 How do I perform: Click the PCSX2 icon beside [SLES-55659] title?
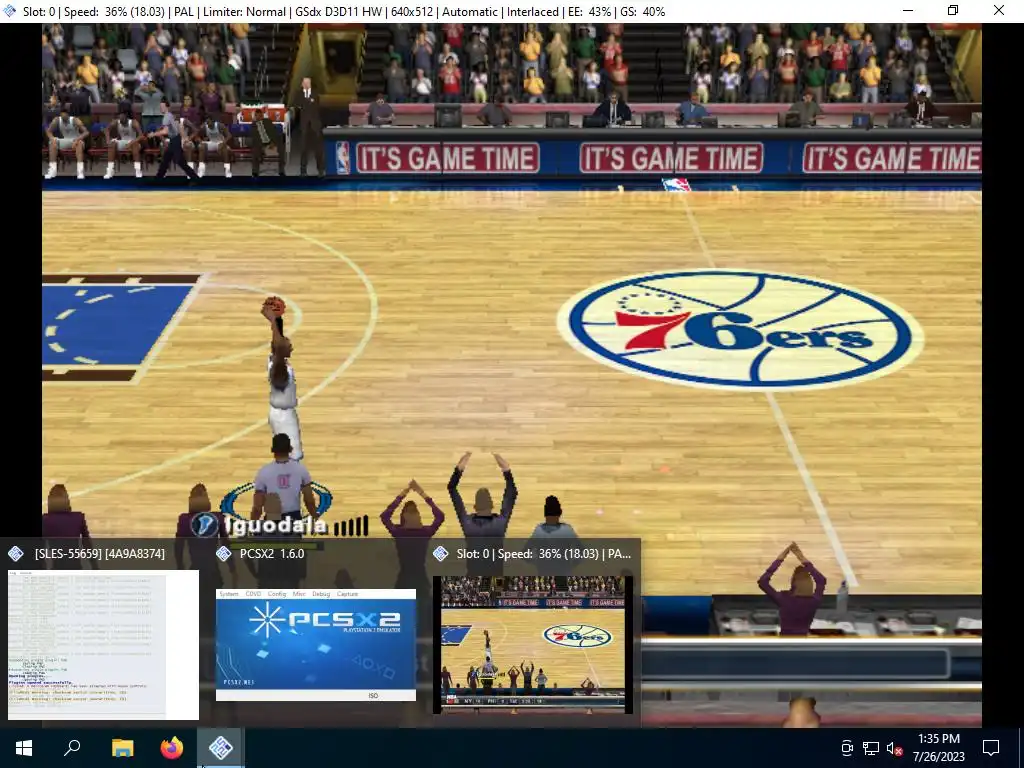[x=16, y=554]
